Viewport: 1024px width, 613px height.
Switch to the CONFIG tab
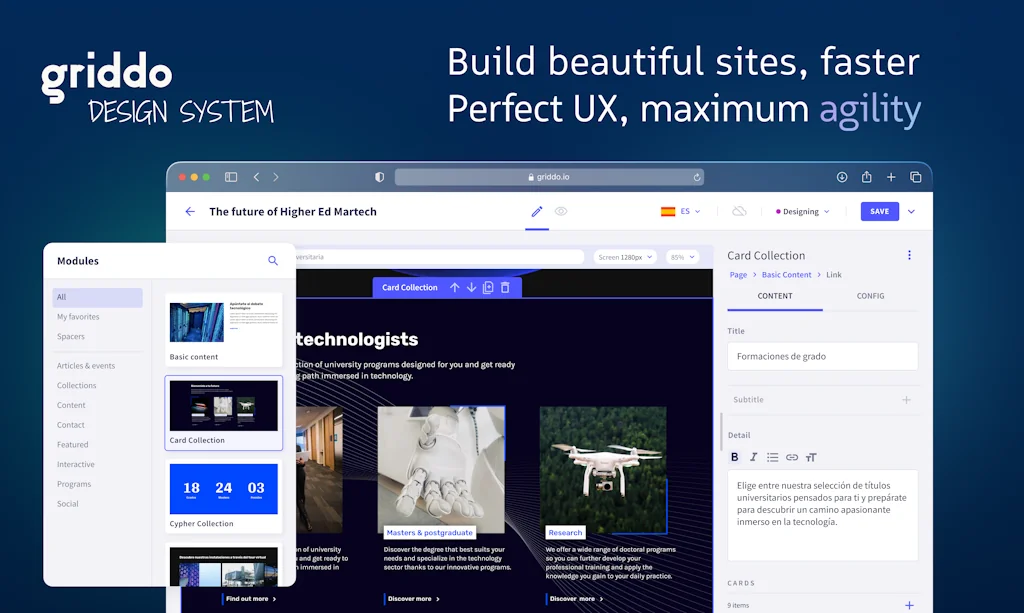tap(870, 296)
